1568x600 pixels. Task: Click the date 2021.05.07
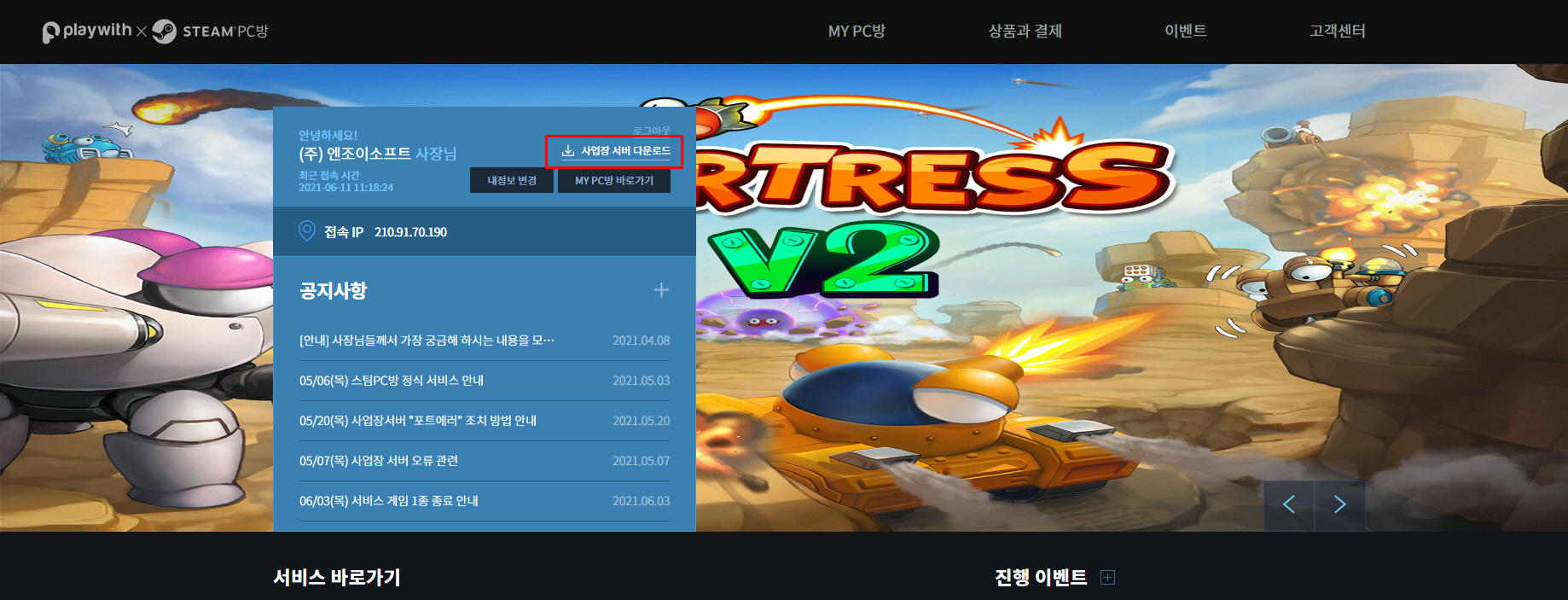tap(641, 461)
